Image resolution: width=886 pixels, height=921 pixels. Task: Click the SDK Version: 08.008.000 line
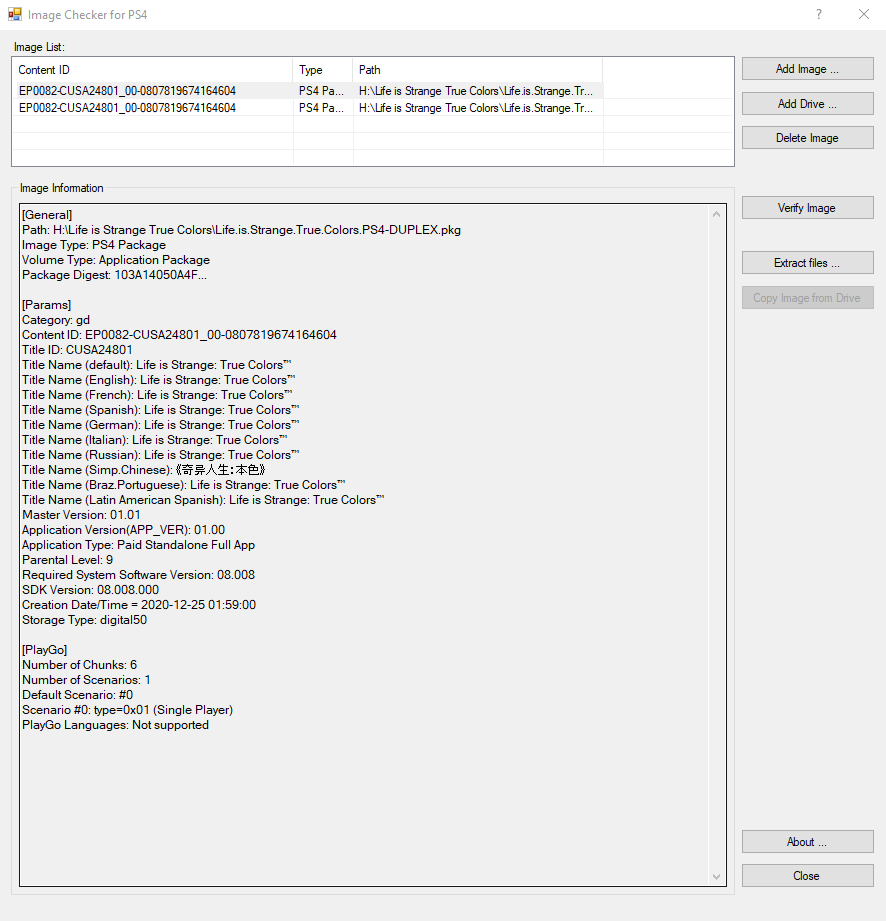coord(90,590)
